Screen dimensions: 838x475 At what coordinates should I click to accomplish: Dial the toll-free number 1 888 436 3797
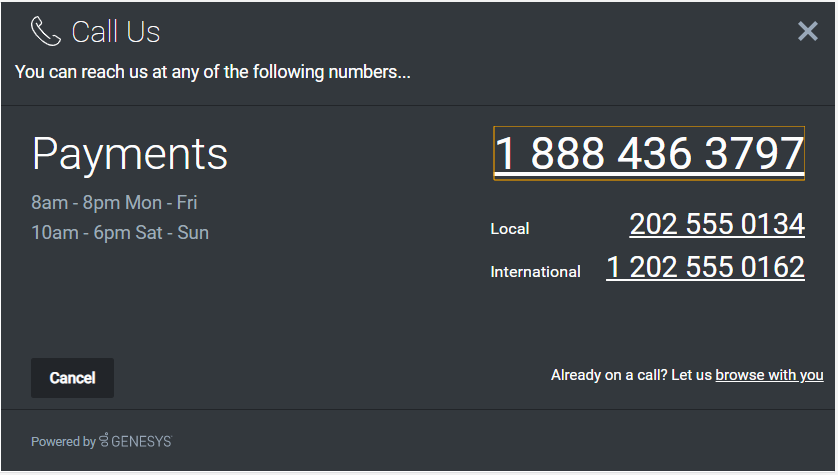click(649, 154)
